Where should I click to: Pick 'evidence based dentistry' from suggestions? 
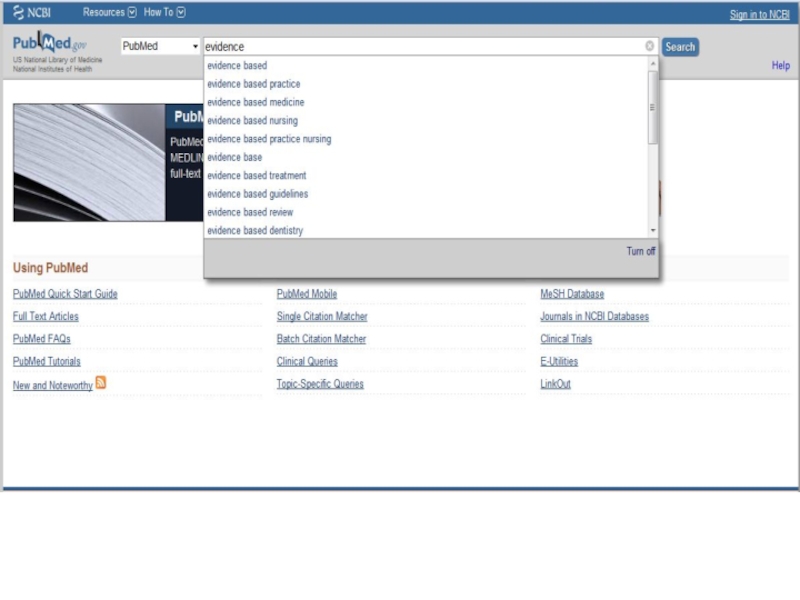click(255, 231)
